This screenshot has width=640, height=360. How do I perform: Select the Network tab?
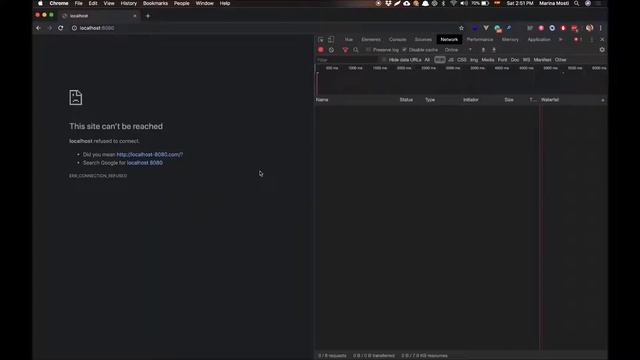tap(449, 40)
